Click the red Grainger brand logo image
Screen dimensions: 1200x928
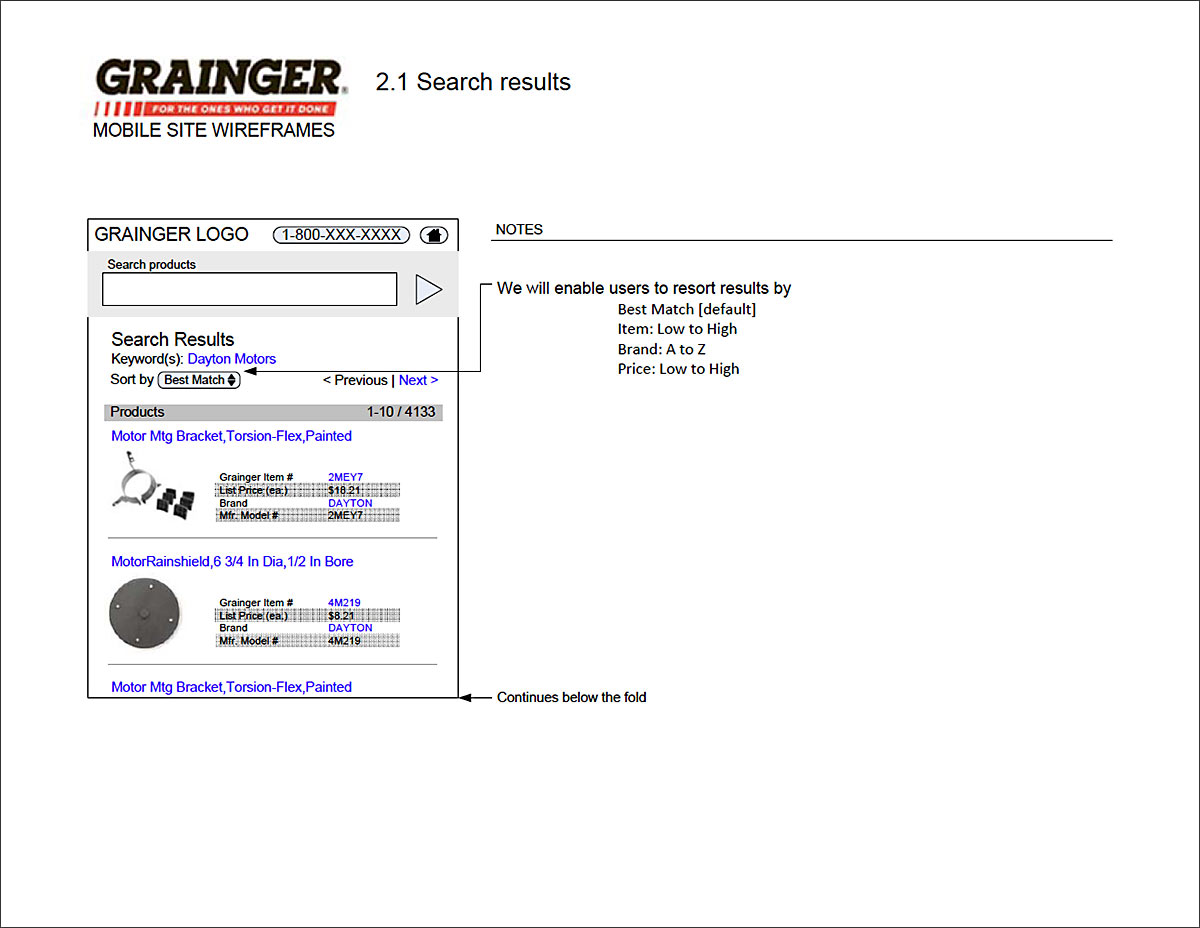tap(219, 87)
